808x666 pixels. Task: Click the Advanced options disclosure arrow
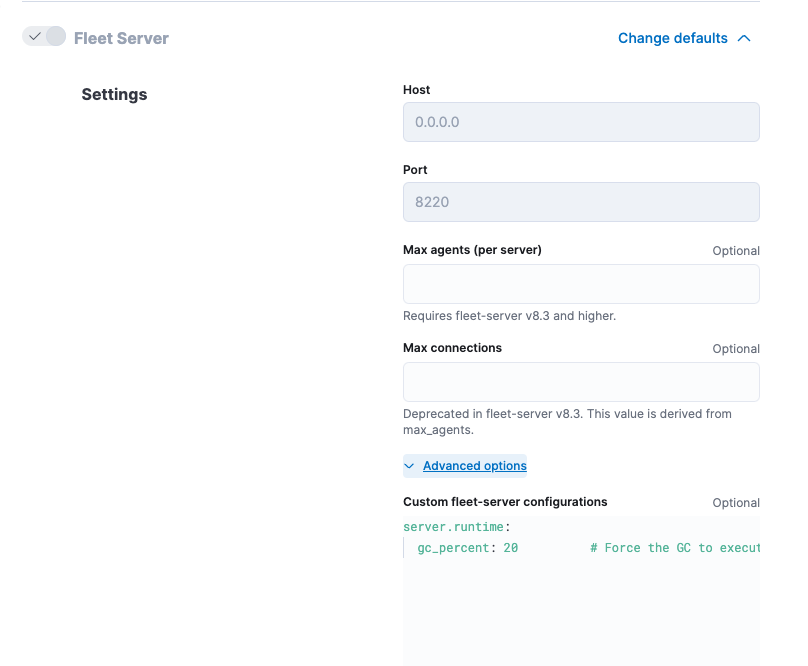pos(409,466)
